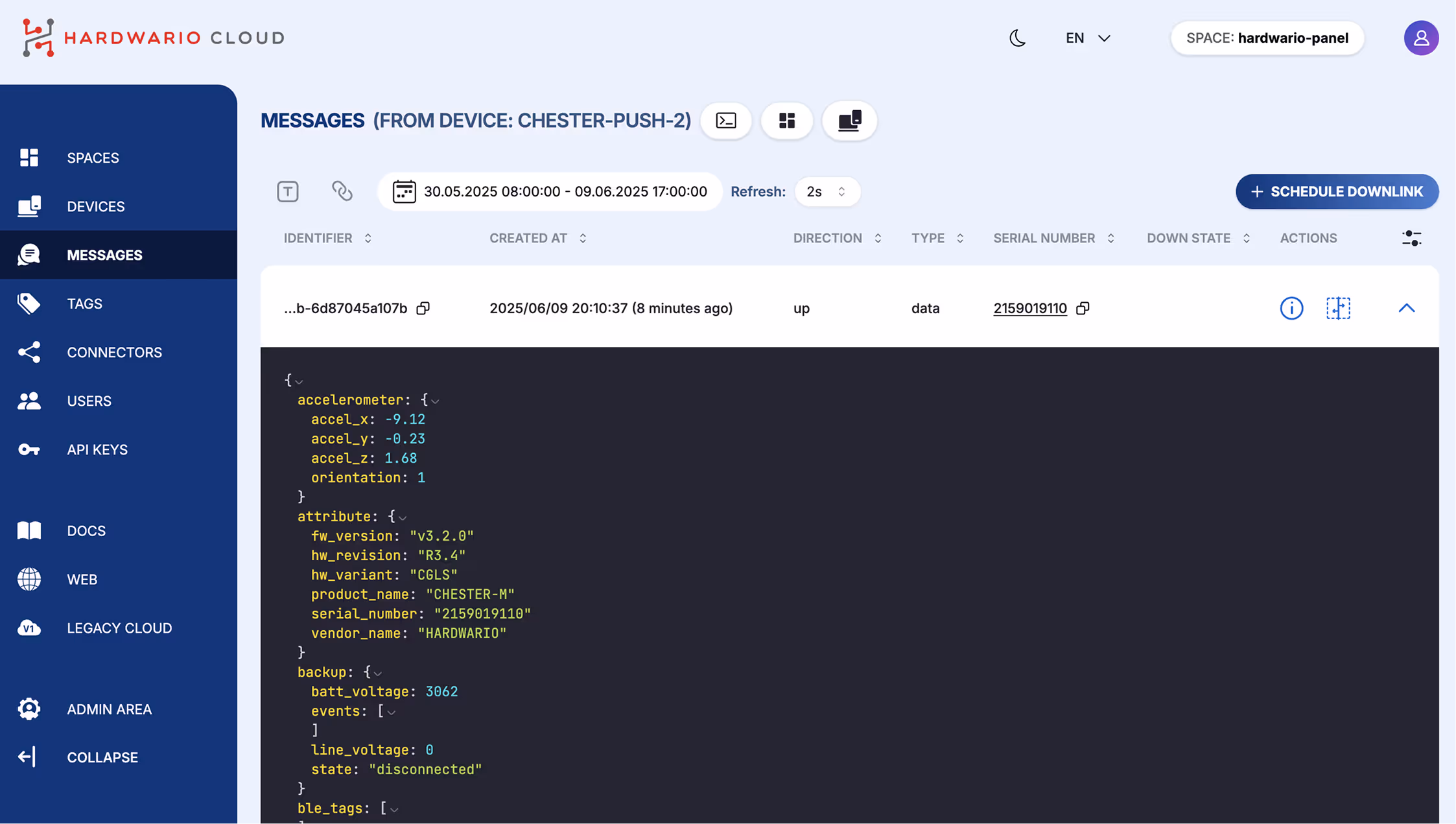
Task: Click the state value "disconnected"
Action: 425,770
